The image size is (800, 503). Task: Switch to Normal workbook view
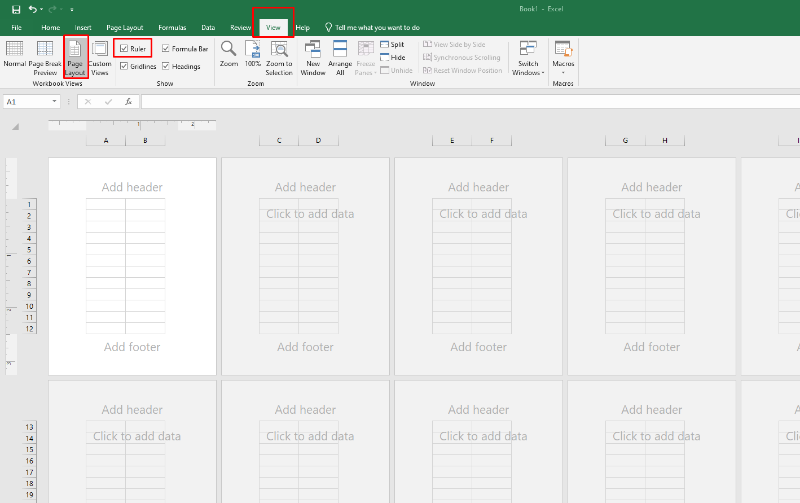tap(14, 55)
